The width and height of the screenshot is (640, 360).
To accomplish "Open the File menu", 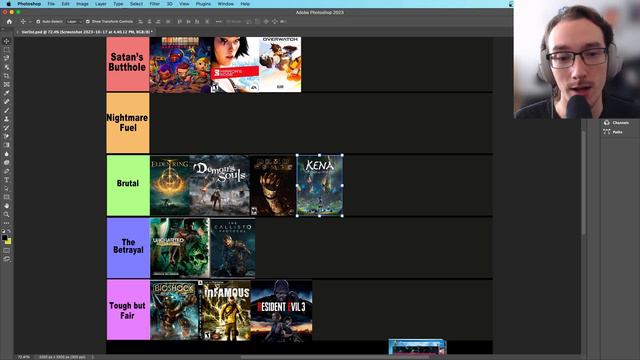I will (x=51, y=4).
